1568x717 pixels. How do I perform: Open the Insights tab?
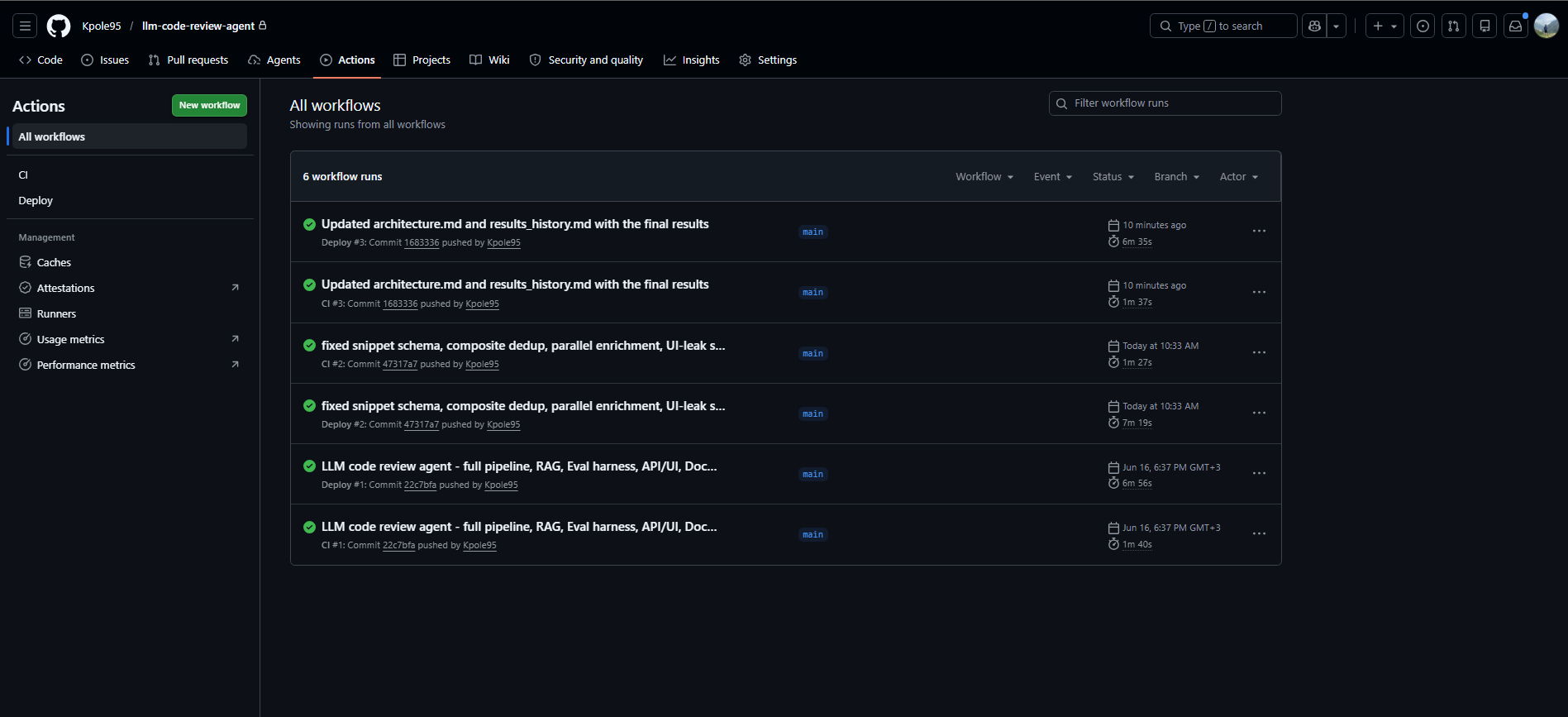pos(691,60)
